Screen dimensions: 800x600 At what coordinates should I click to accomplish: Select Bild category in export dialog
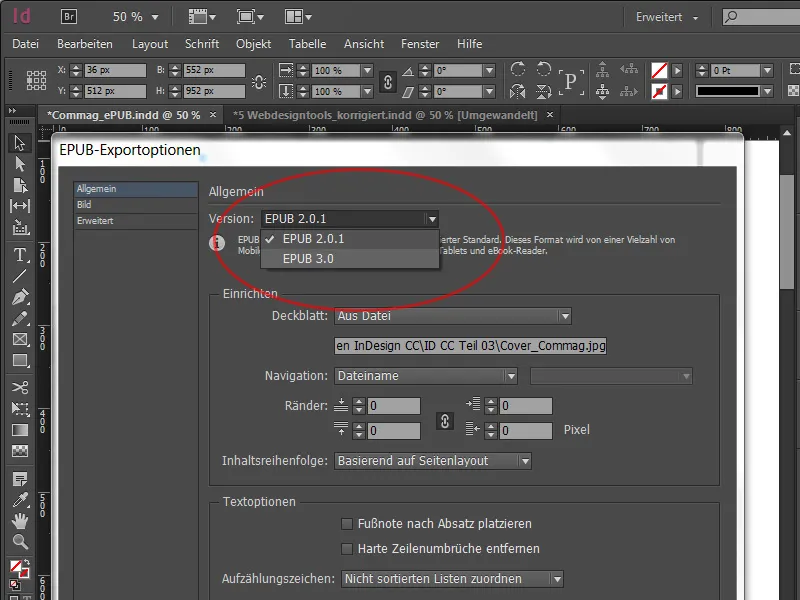pyautogui.click(x=136, y=205)
